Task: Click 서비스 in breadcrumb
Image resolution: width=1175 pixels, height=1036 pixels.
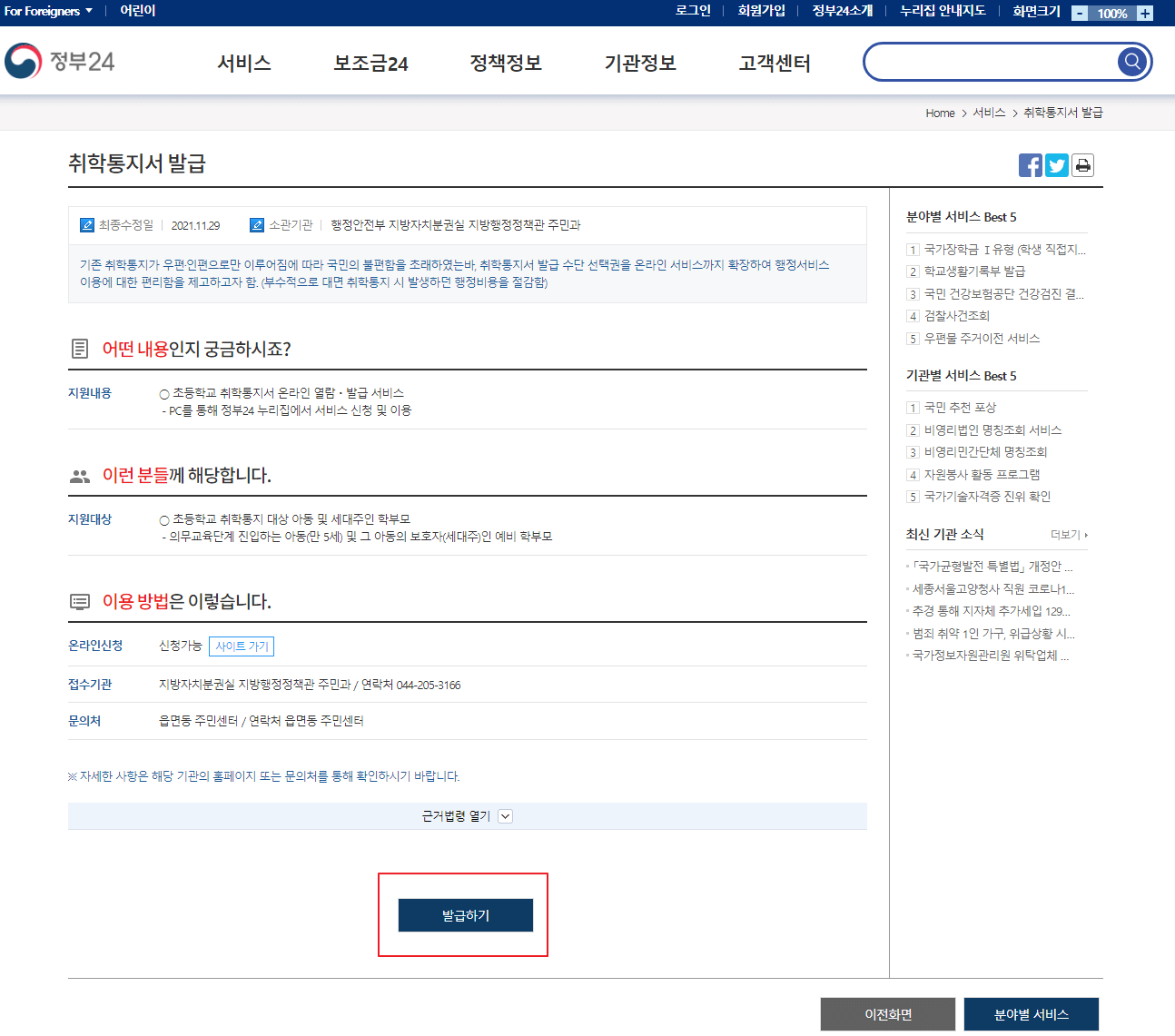Action: tap(989, 113)
